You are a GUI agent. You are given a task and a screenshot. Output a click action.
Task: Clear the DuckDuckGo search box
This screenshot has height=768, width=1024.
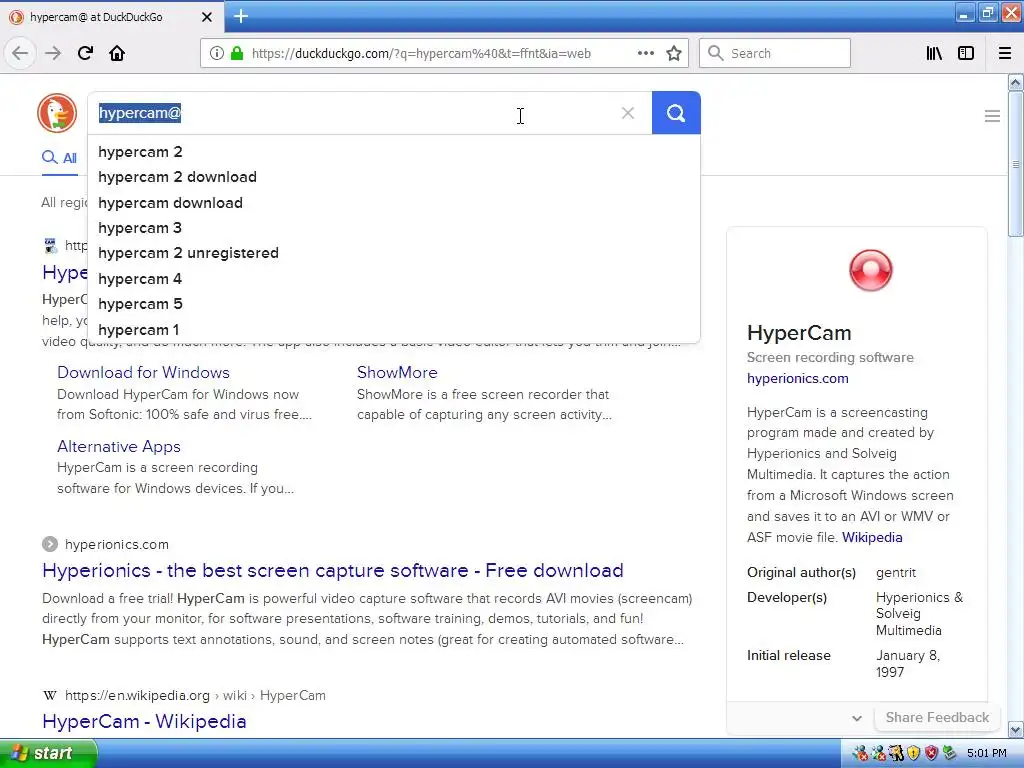click(x=628, y=113)
